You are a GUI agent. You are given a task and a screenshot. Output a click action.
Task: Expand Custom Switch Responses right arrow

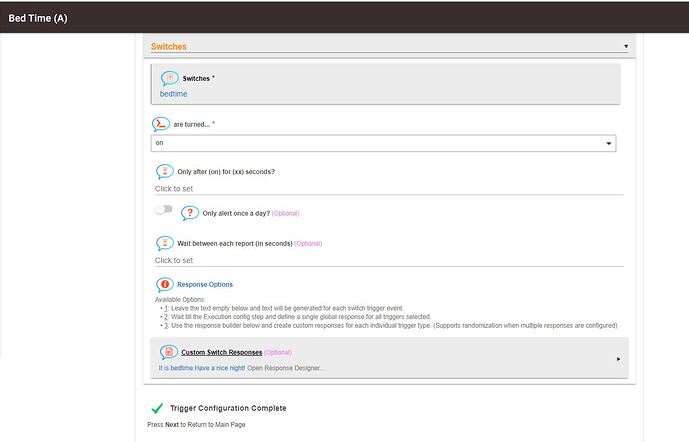coord(618,359)
